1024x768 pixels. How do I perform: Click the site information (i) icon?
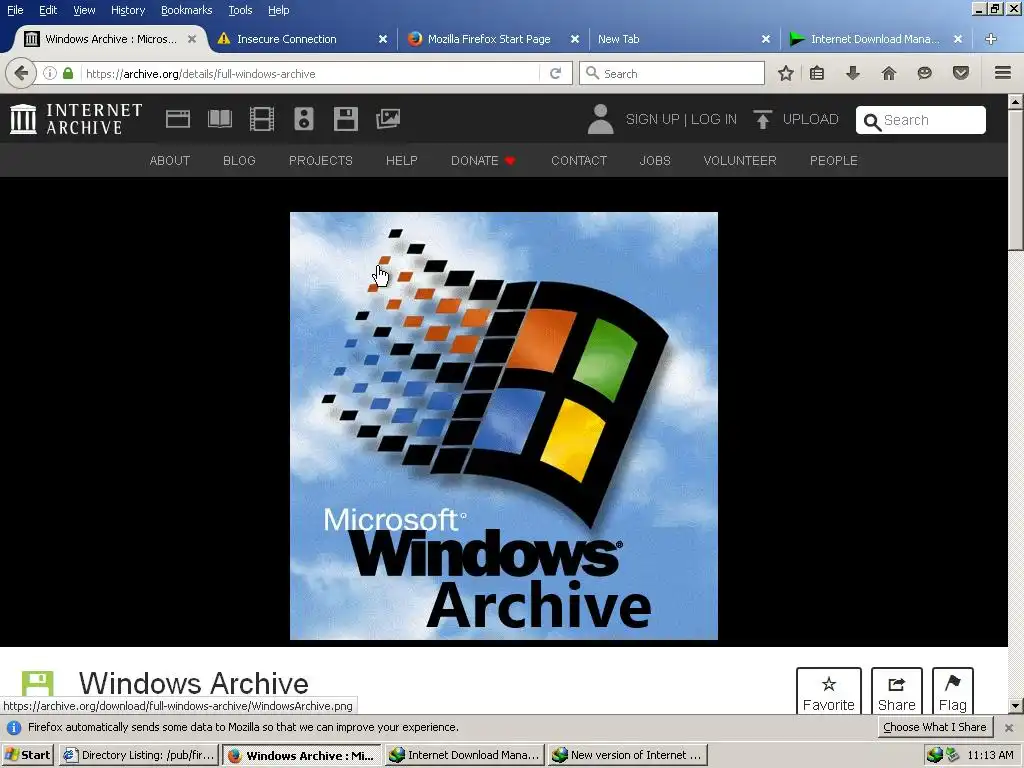point(50,73)
